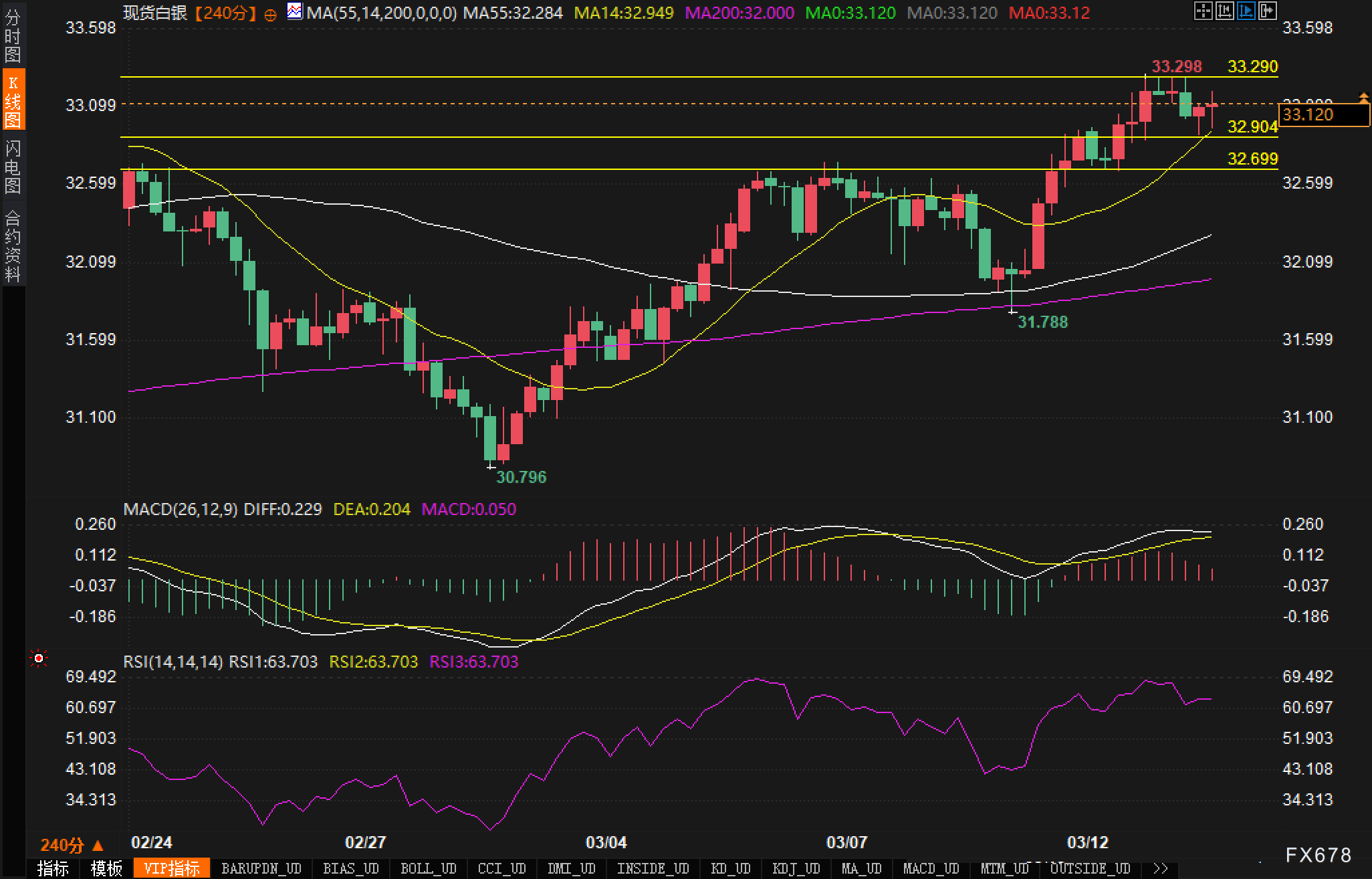Open the 指标 indicators menu

53,868
